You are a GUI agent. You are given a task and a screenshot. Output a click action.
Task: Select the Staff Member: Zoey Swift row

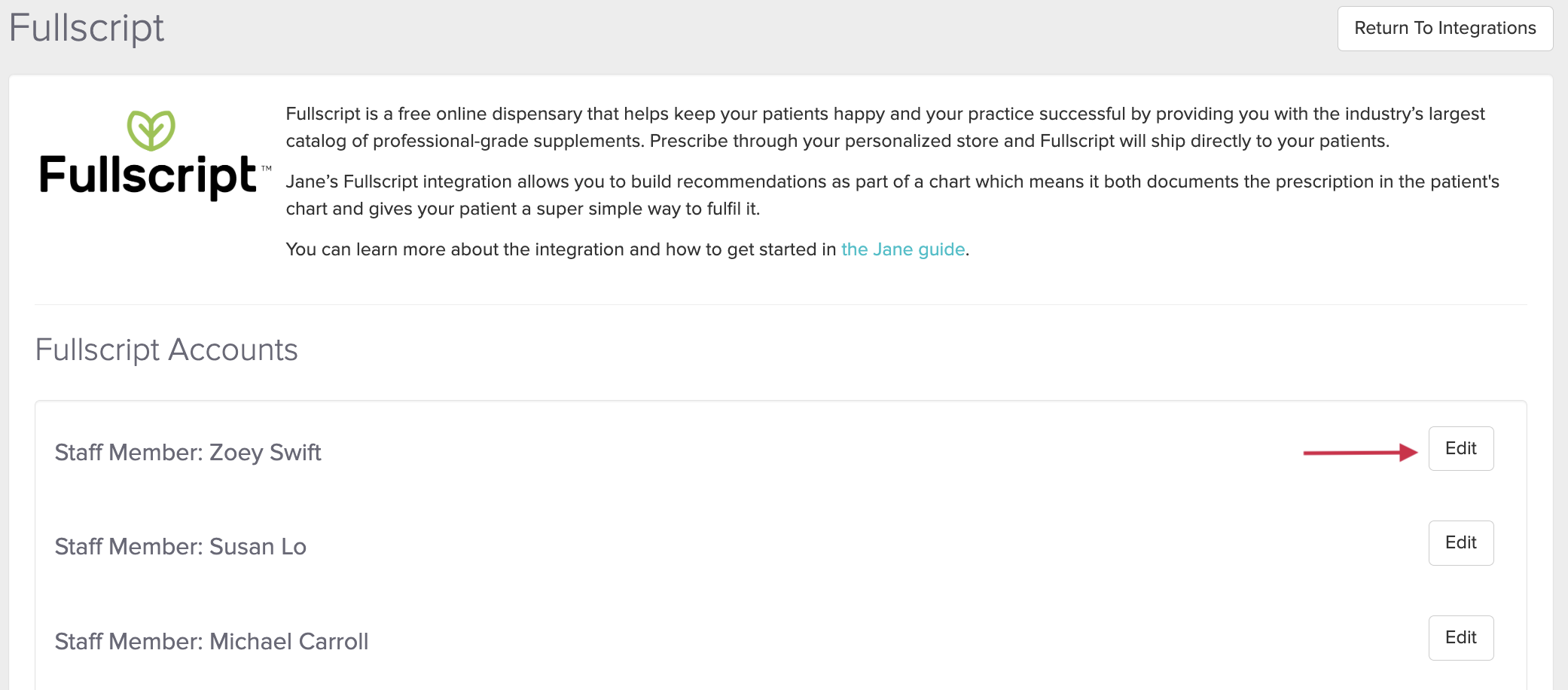coord(188,453)
